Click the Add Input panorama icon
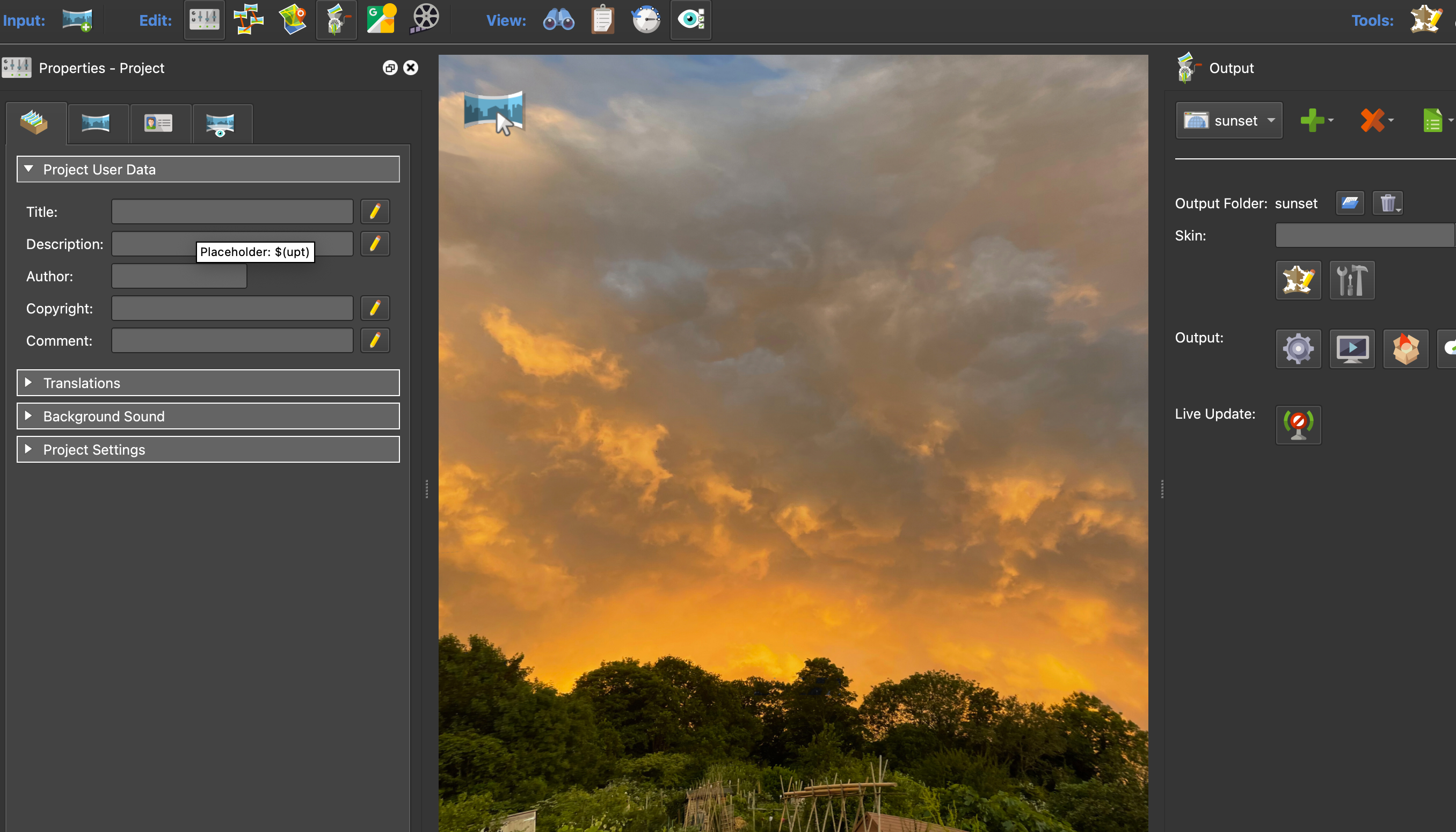This screenshot has height=832, width=1456. point(77,20)
